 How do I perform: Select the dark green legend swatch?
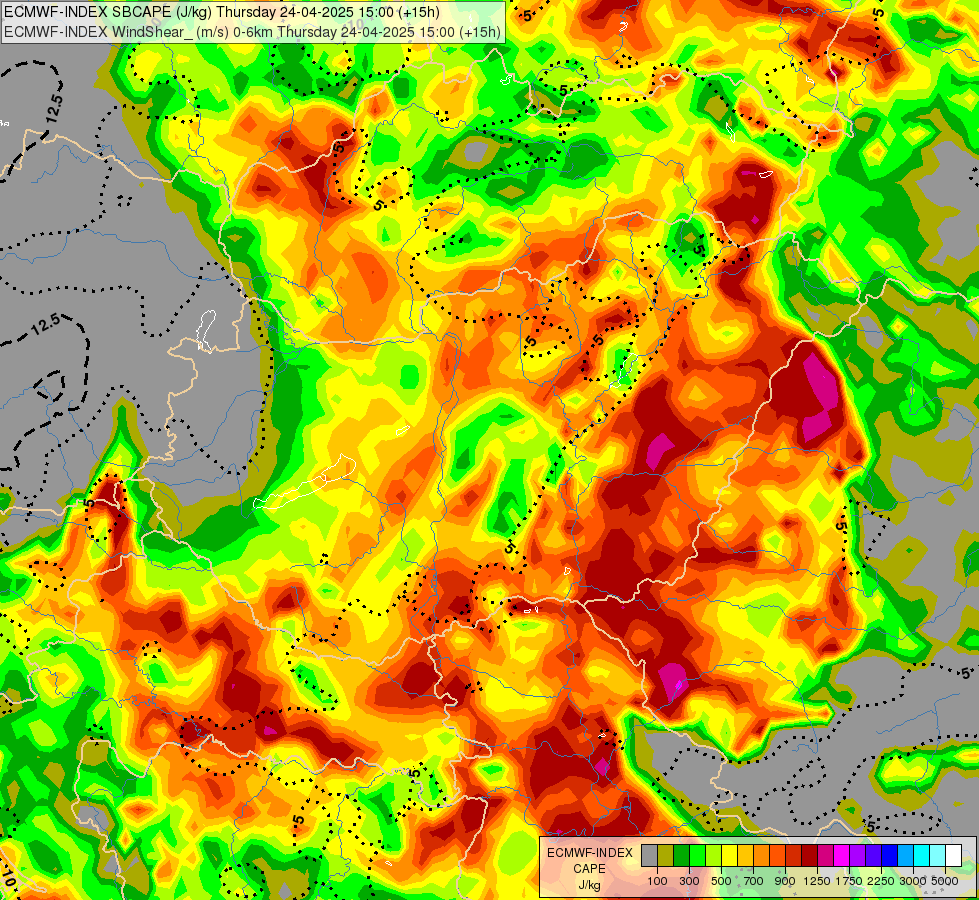click(x=681, y=855)
